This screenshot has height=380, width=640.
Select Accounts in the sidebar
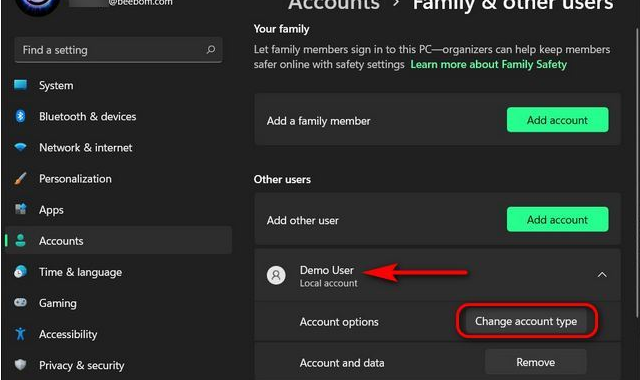(x=118, y=240)
